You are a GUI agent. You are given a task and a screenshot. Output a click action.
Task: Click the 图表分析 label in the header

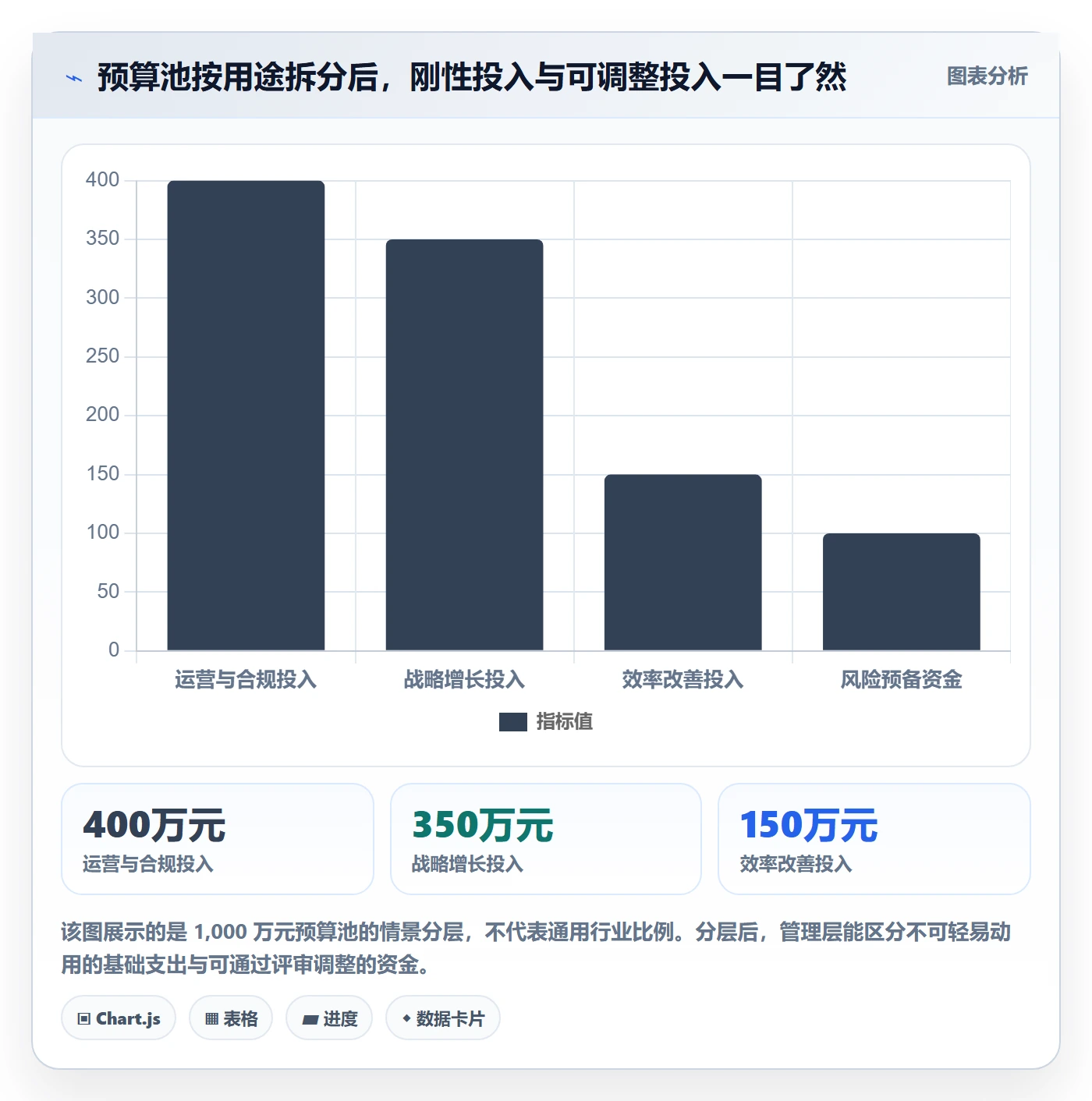click(x=987, y=76)
